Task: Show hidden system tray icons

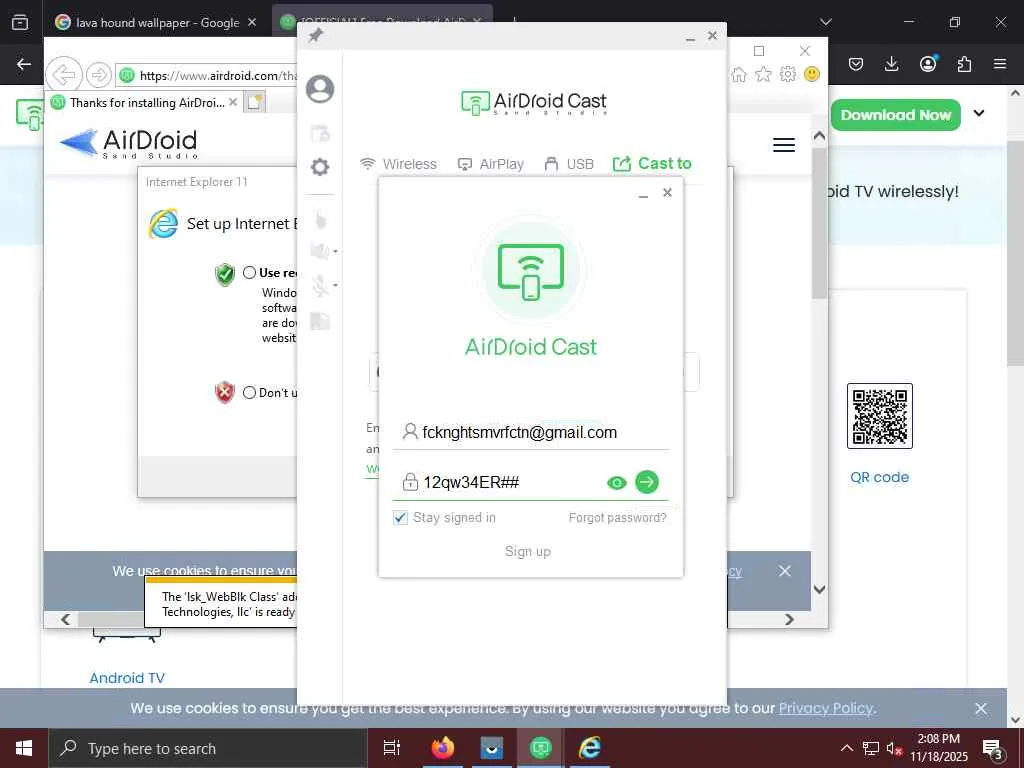Action: point(846,748)
